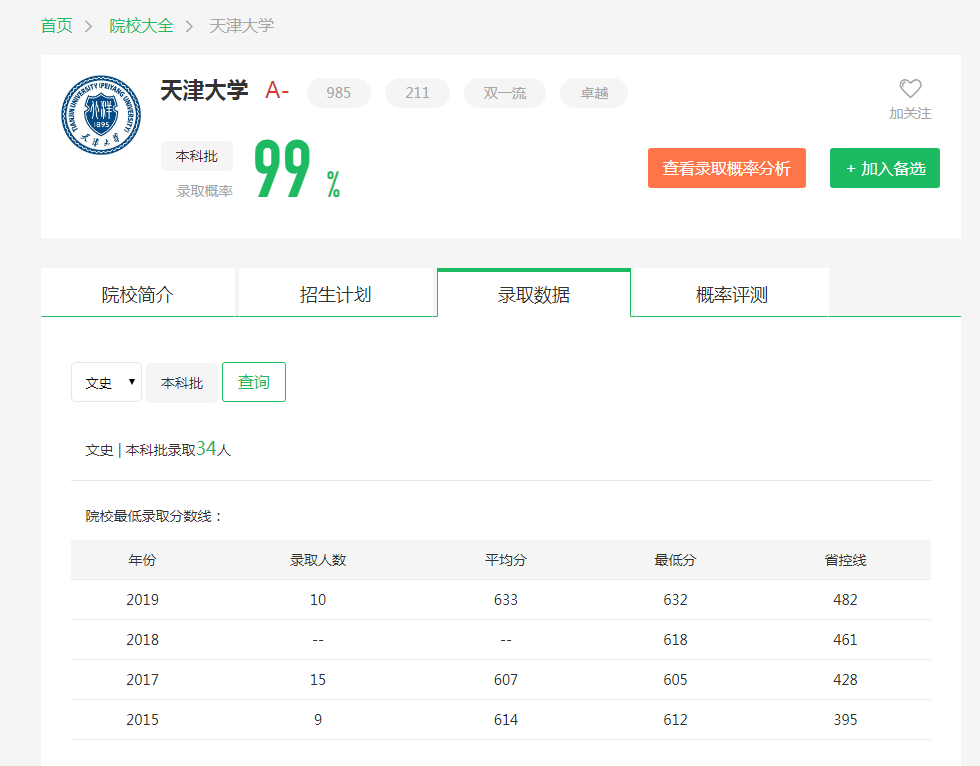Open 查看录取概率分析 orange button
The width and height of the screenshot is (980, 766).
tap(727, 168)
